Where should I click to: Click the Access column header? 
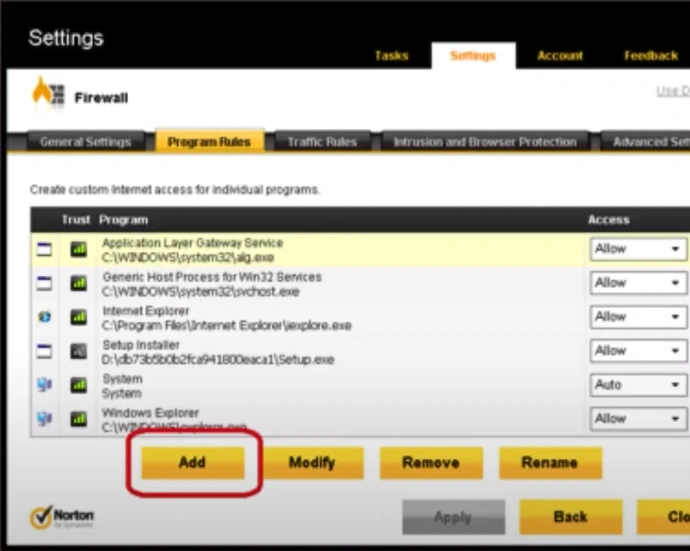click(x=609, y=220)
